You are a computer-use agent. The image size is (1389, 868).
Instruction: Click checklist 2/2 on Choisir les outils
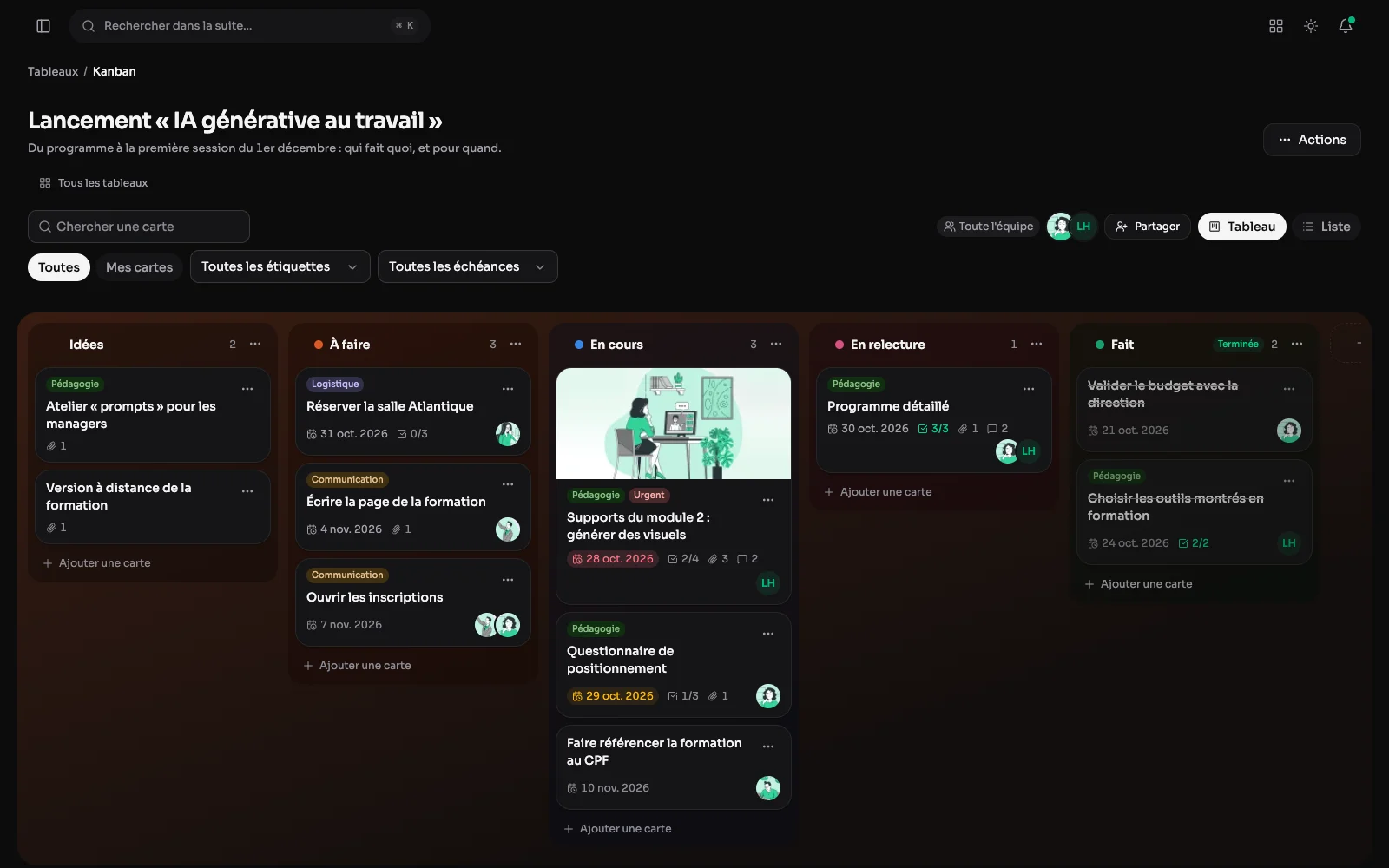tap(1194, 543)
